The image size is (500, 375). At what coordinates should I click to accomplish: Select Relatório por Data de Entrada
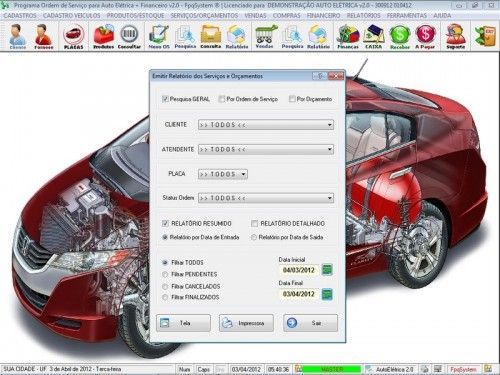point(165,237)
